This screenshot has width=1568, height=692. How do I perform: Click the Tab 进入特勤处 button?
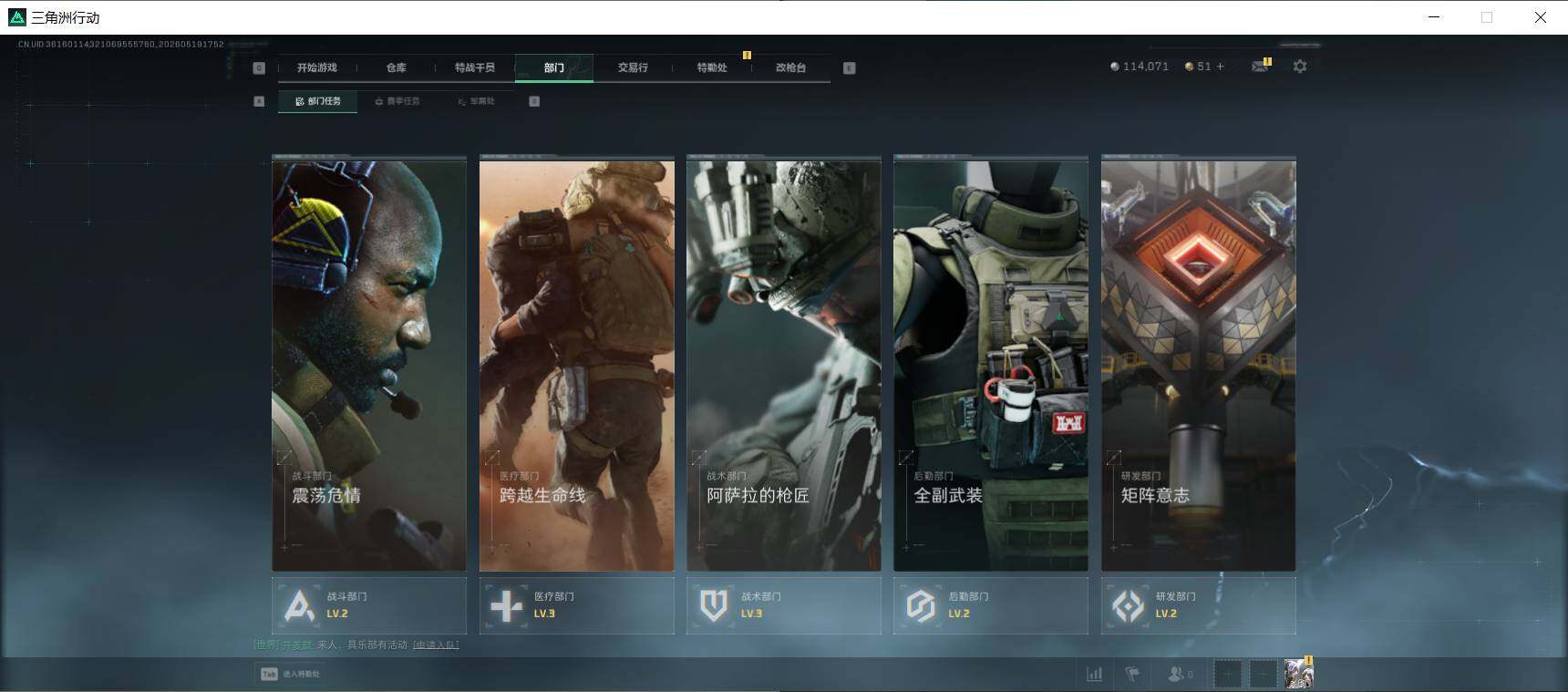click(x=291, y=674)
